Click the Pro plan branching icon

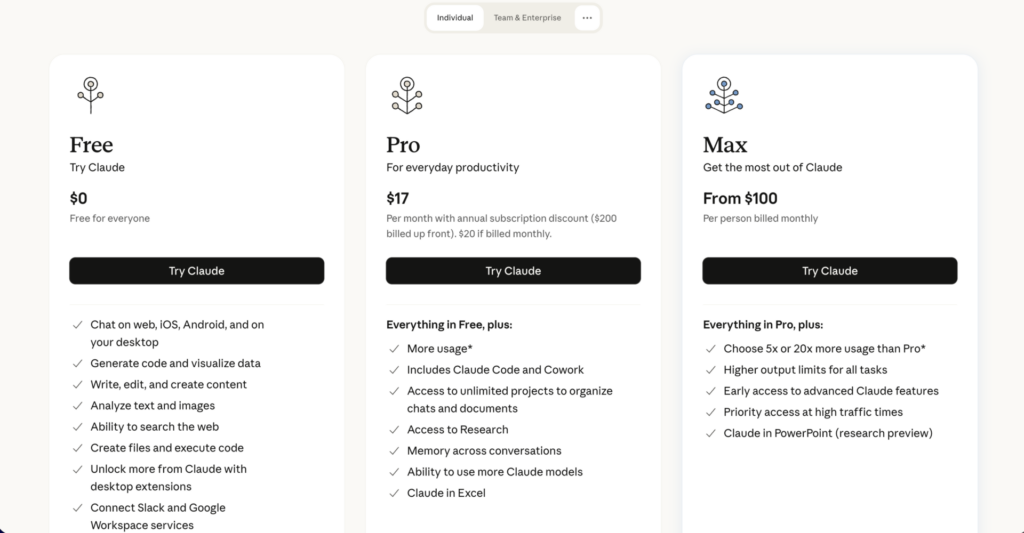click(x=406, y=95)
